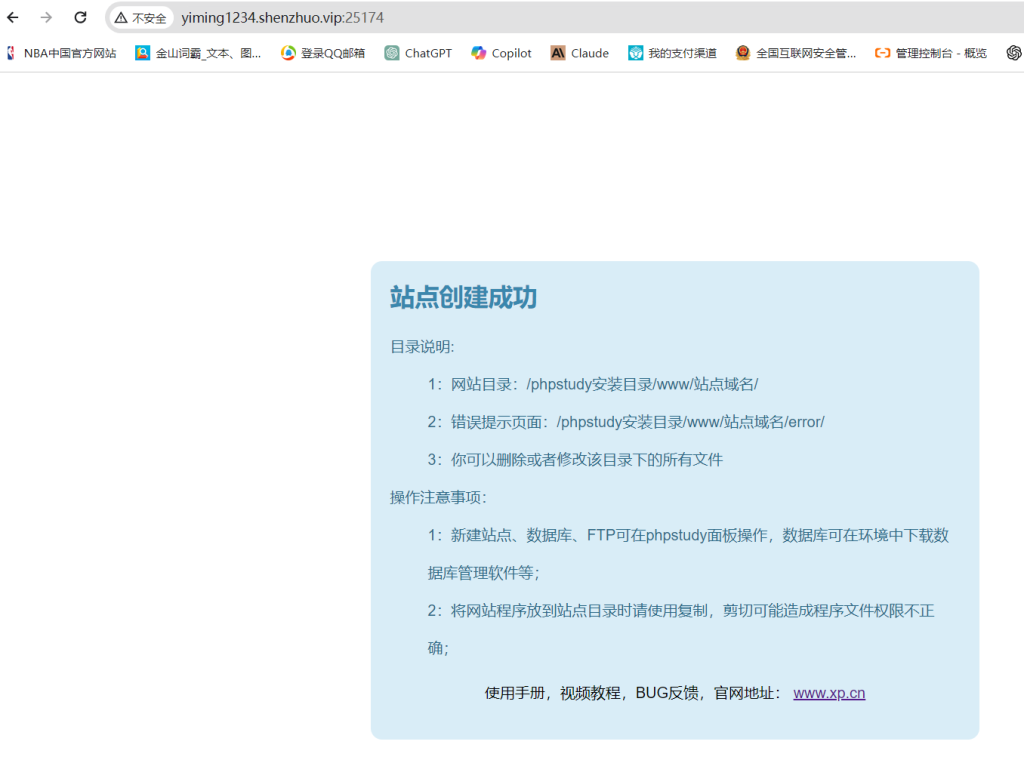Image resolution: width=1024 pixels, height=763 pixels.
Task: Follow the www.xp.cn link
Action: [x=829, y=693]
